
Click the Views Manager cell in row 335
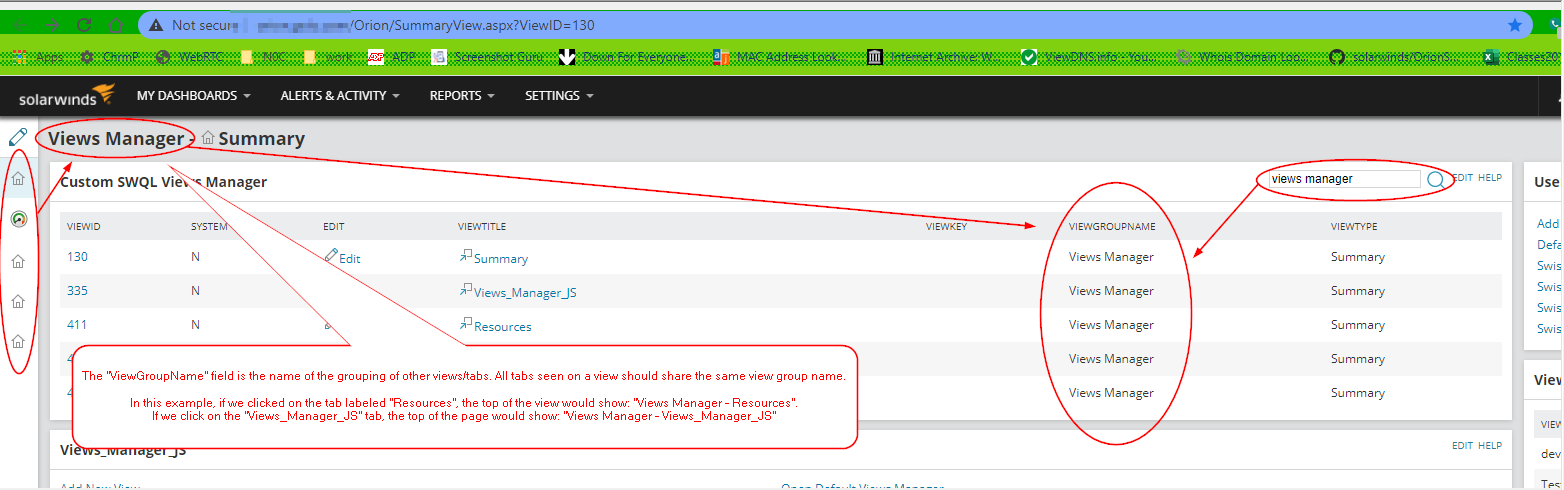pyautogui.click(x=1111, y=291)
